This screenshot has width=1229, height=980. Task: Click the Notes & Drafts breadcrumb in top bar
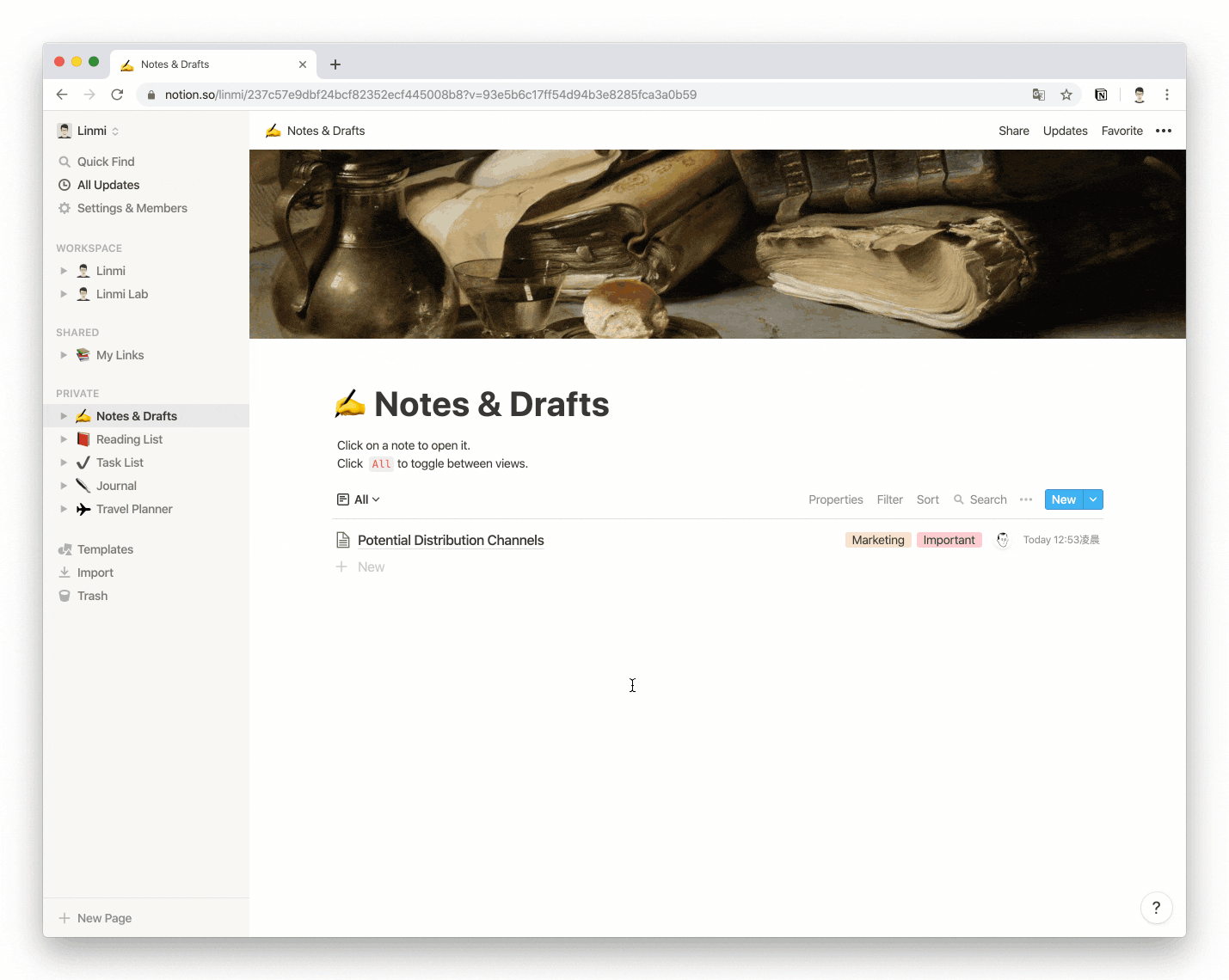coord(316,131)
